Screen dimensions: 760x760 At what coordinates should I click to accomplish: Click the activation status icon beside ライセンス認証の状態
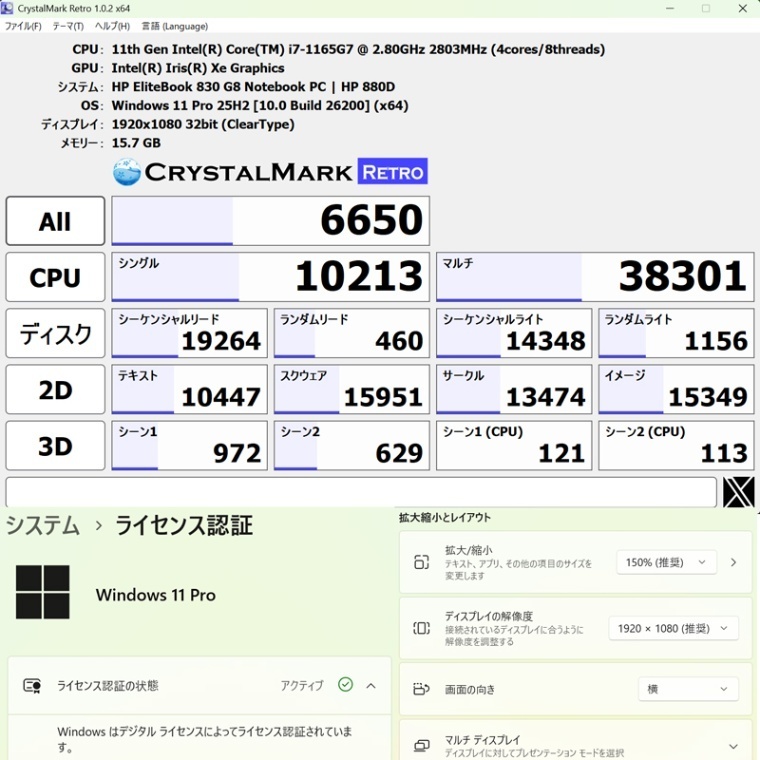coord(32,685)
